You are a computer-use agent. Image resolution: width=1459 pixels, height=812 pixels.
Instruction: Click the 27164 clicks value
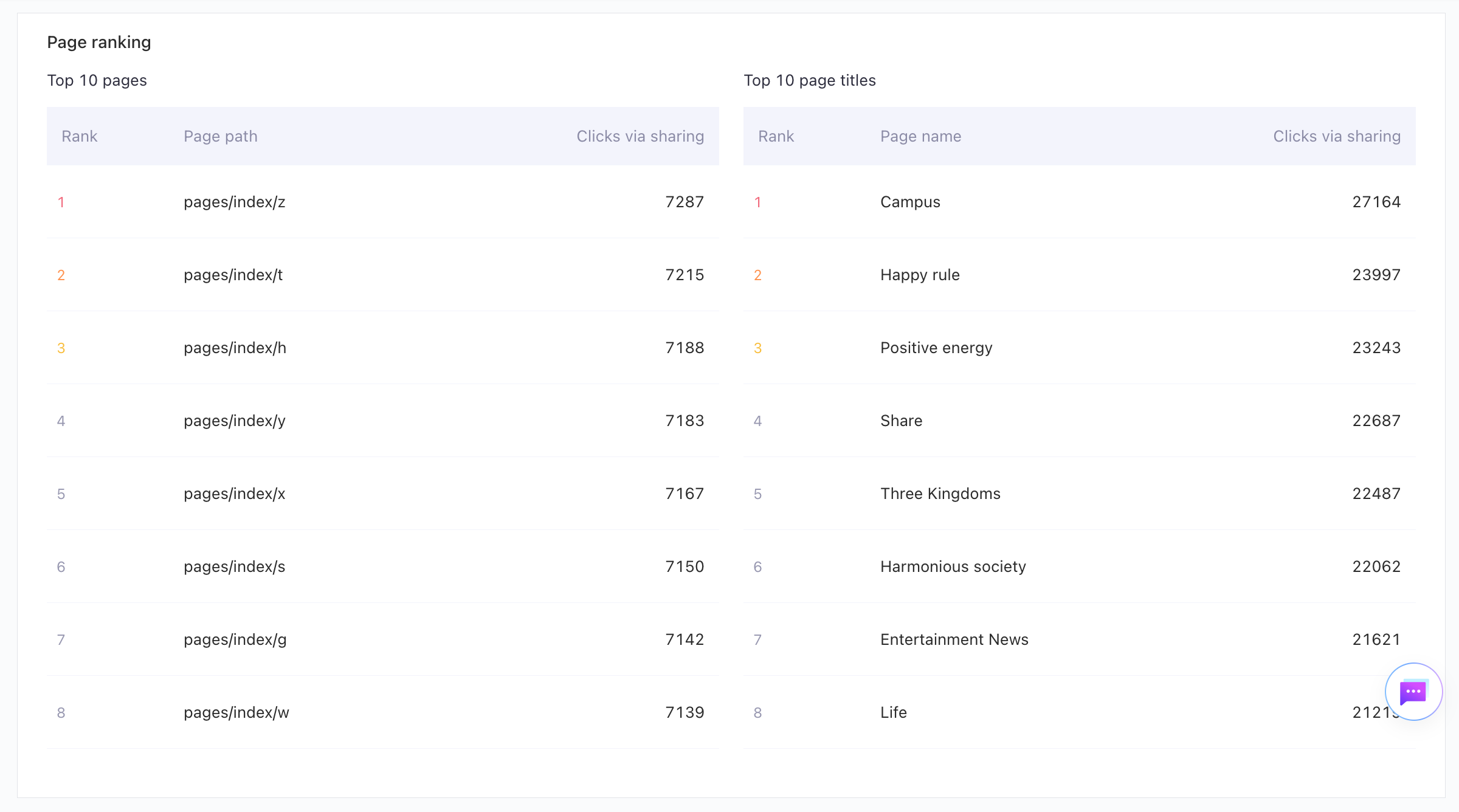point(1376,202)
